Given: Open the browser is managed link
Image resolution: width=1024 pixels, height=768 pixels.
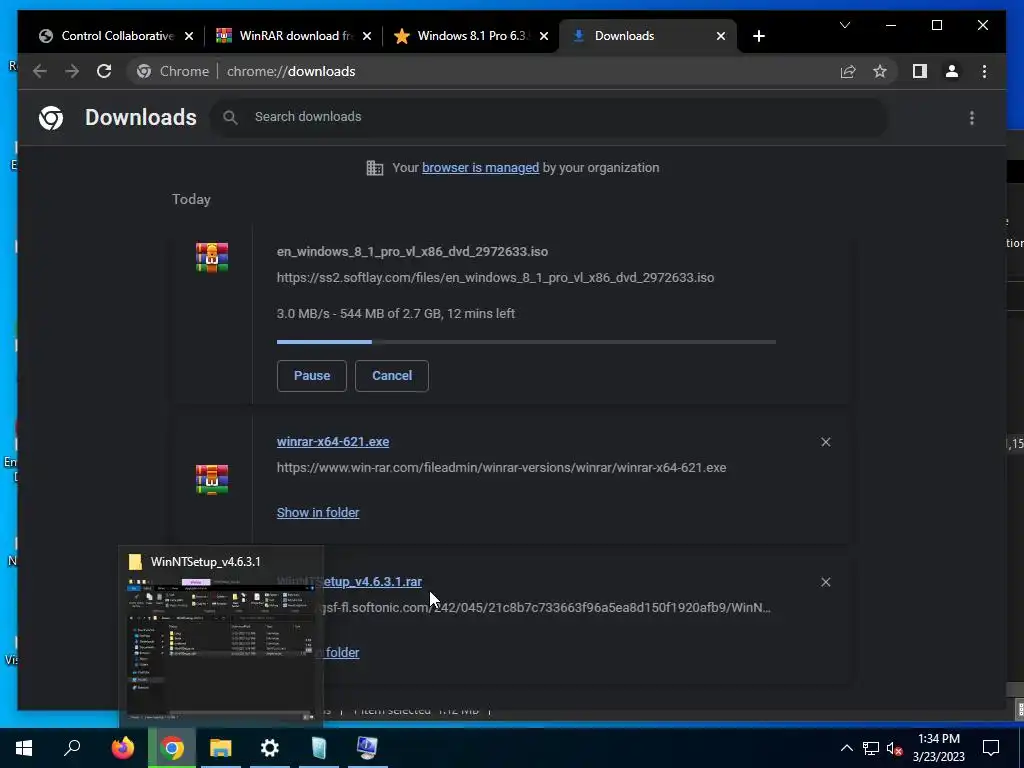Looking at the screenshot, I should tap(481, 168).
